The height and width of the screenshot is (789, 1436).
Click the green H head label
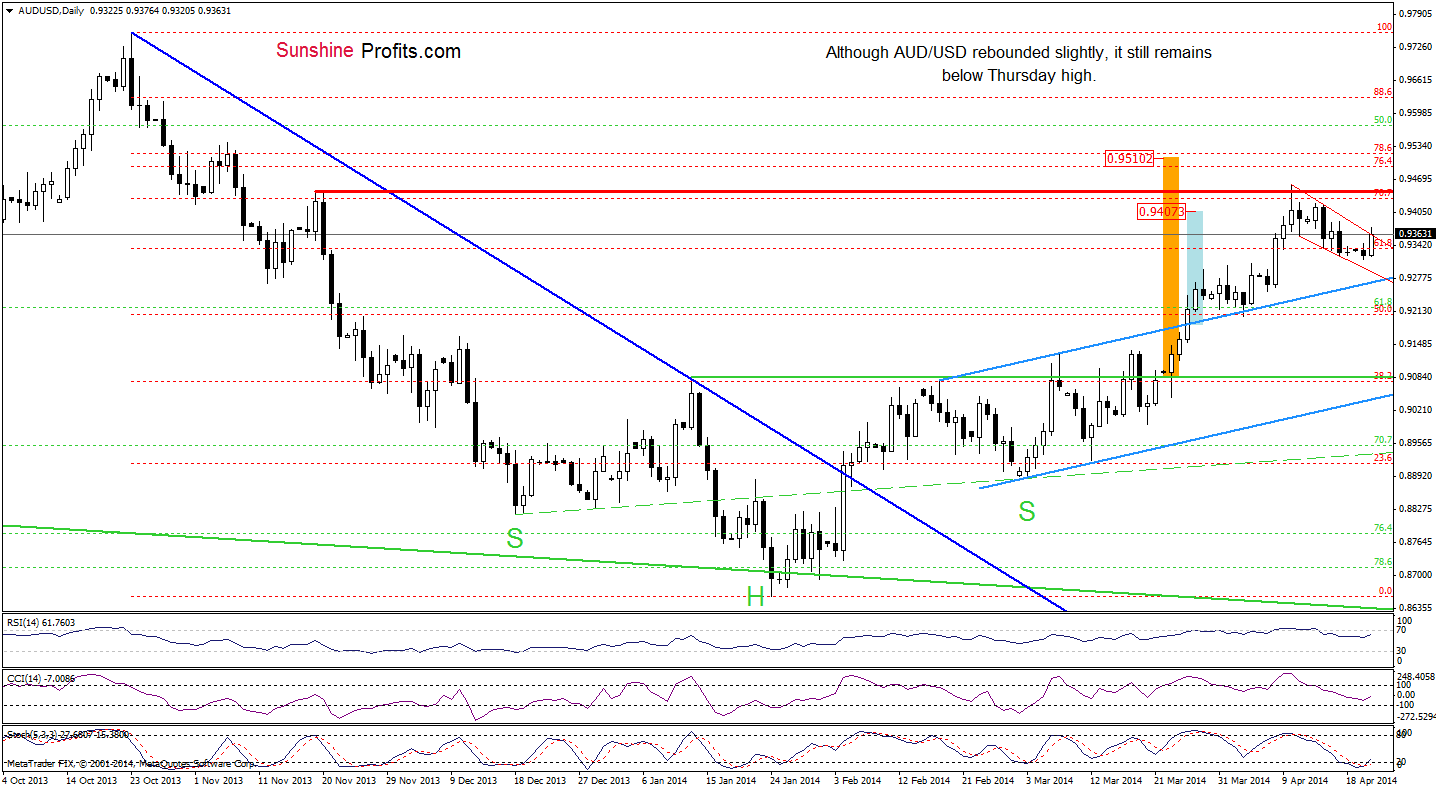tap(756, 598)
